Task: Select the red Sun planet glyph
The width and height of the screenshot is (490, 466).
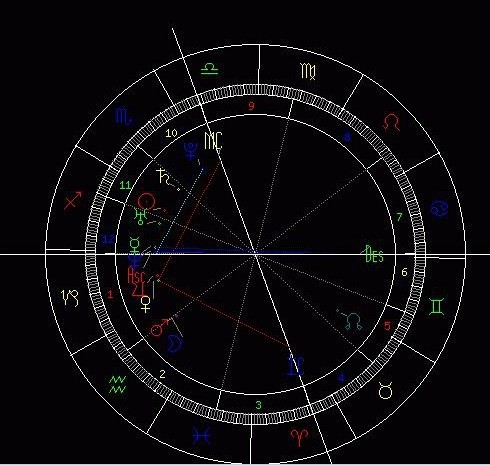Action: tap(146, 201)
